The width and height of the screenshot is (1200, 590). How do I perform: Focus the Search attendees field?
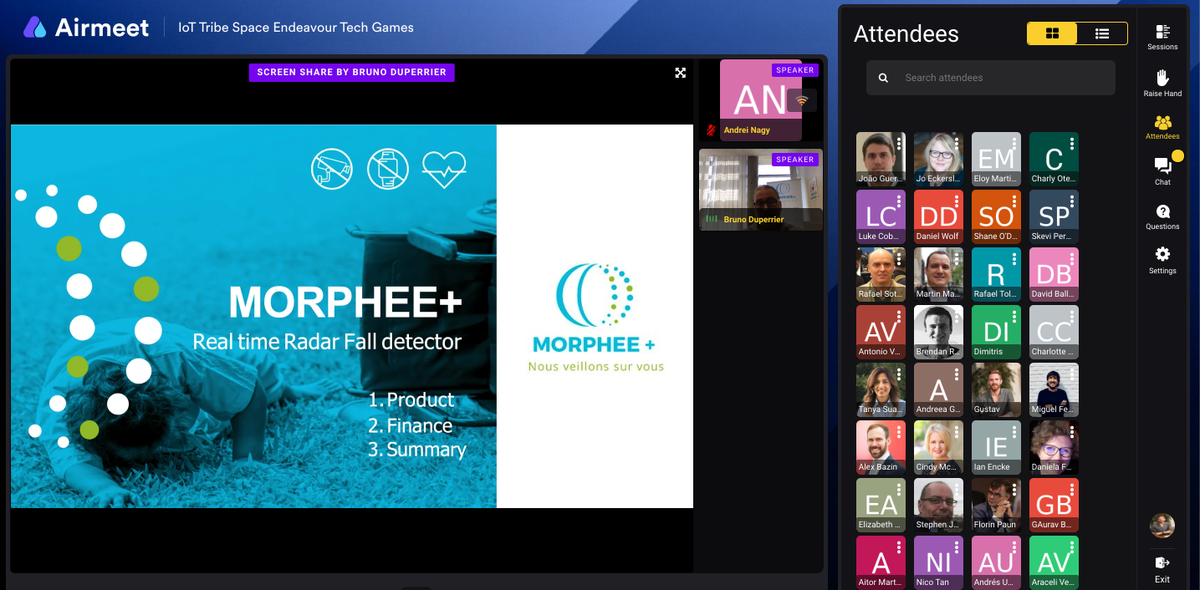pyautogui.click(x=990, y=78)
